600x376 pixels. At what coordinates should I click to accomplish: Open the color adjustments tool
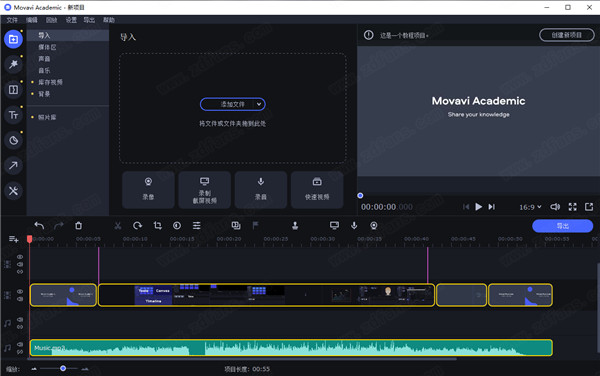coord(177,226)
